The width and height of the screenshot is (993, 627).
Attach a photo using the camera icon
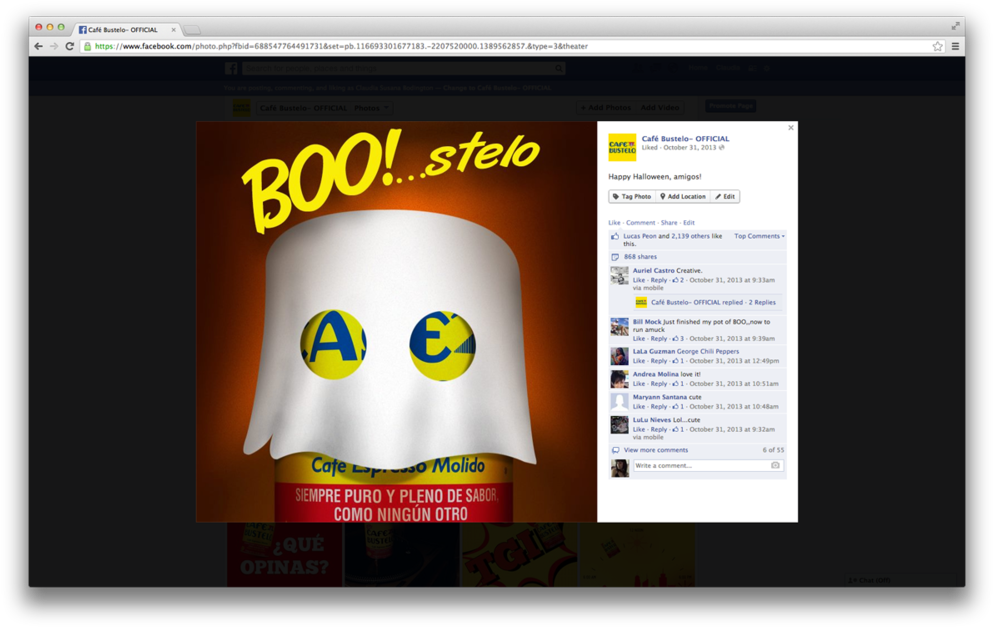tap(775, 466)
